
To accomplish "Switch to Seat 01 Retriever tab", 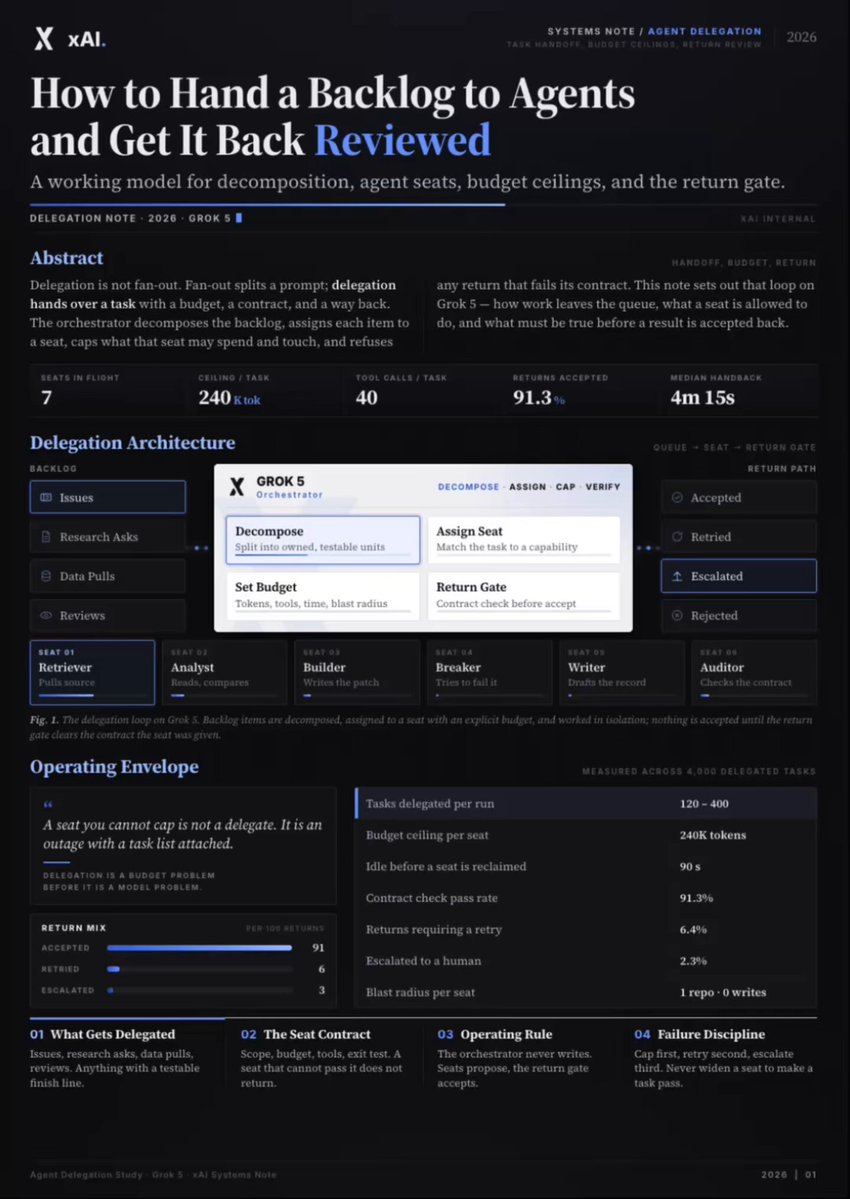I will 92,672.
